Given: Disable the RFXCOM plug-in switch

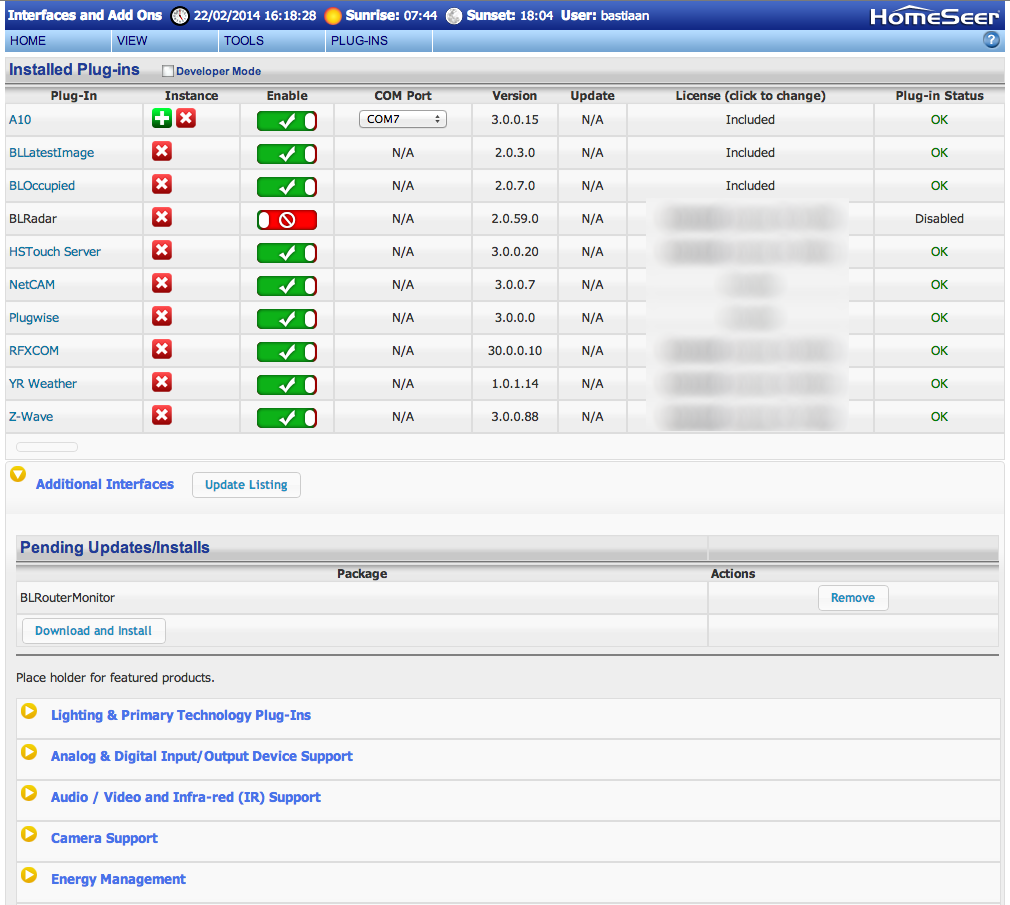Looking at the screenshot, I should [x=287, y=352].
